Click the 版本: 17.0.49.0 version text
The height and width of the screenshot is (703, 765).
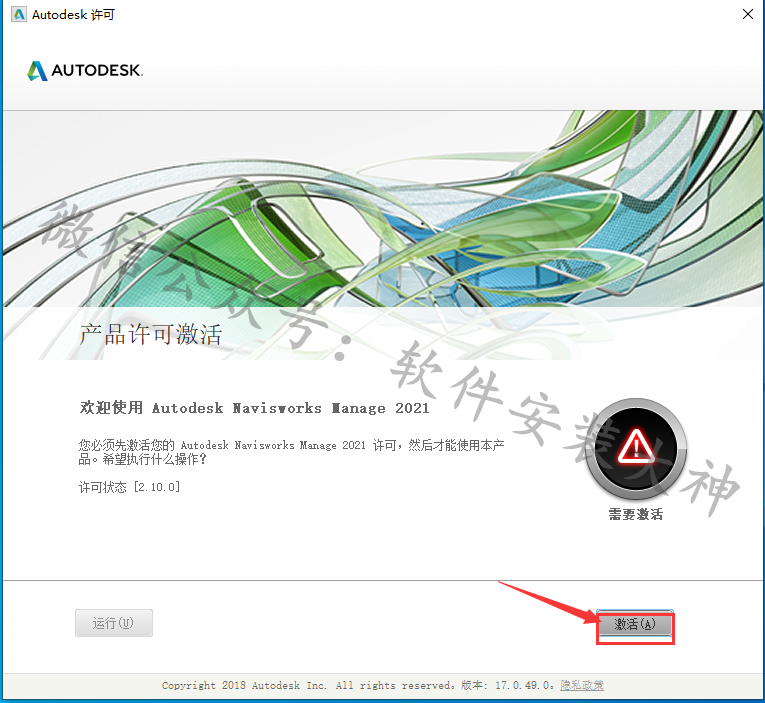pos(506,685)
